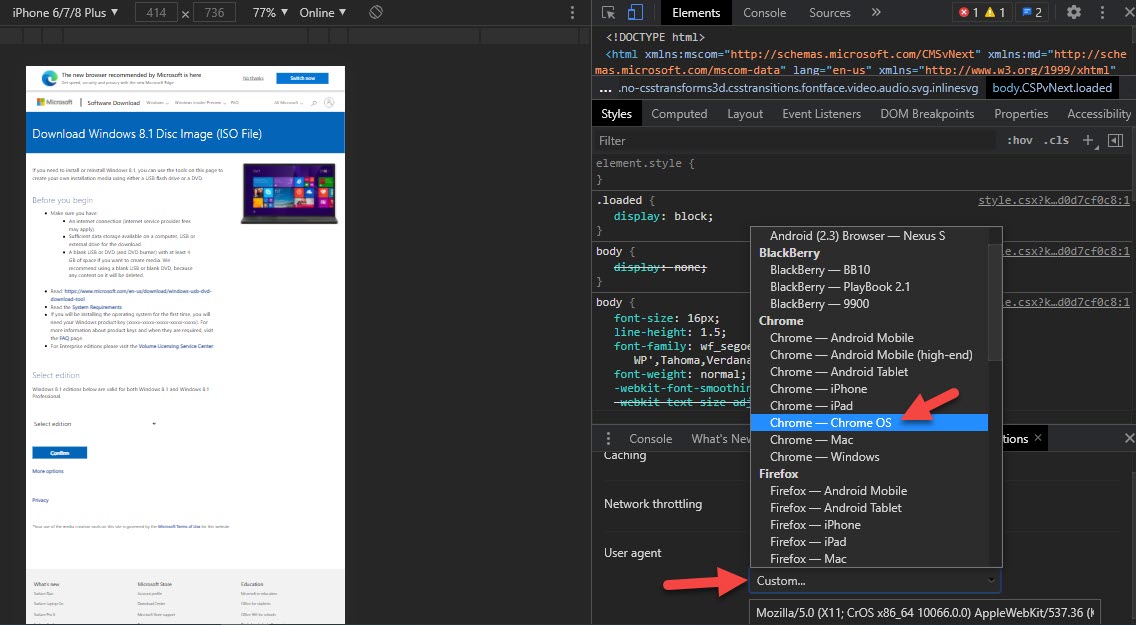
Task: Toggle the device toolbar icon
Action: pos(635,13)
